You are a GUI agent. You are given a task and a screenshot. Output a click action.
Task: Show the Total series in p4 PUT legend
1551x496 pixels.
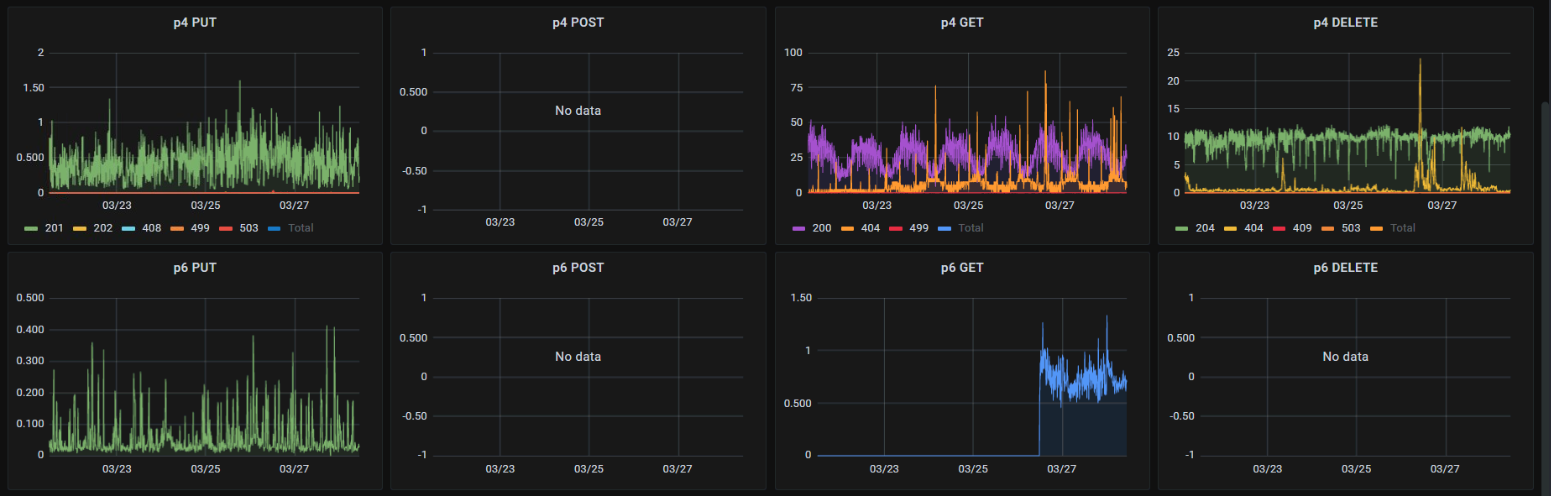[x=300, y=228]
